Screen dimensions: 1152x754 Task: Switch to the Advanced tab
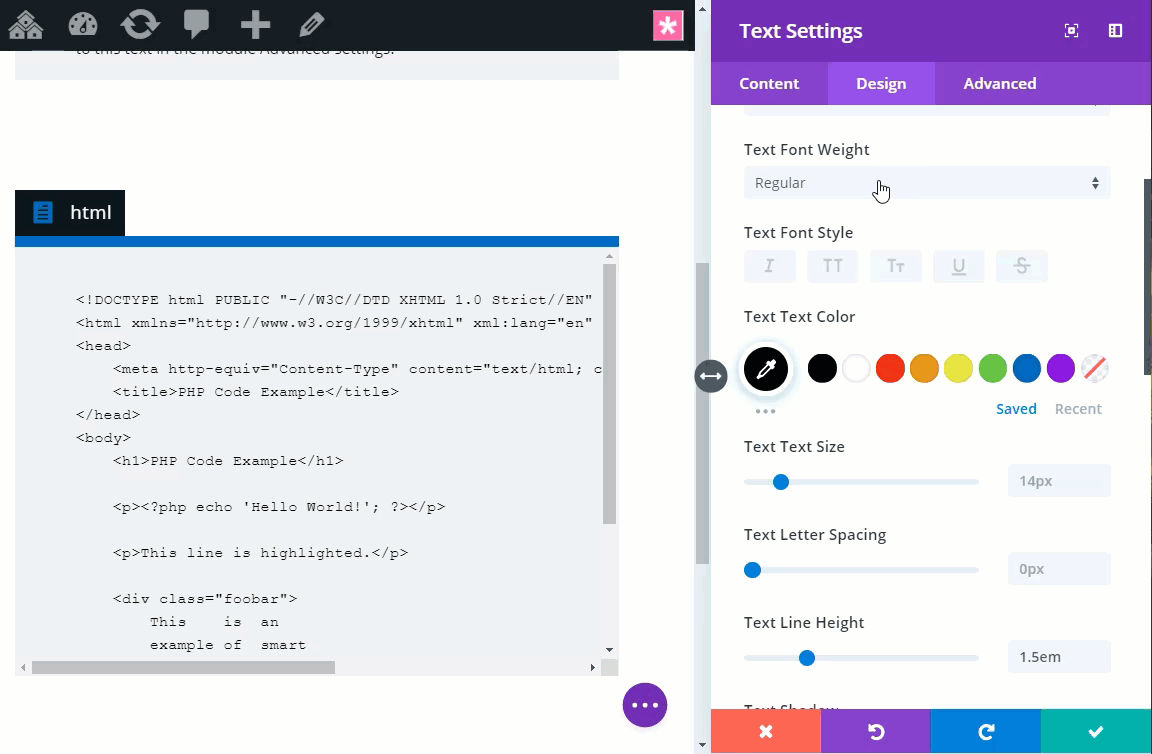[x=999, y=84]
